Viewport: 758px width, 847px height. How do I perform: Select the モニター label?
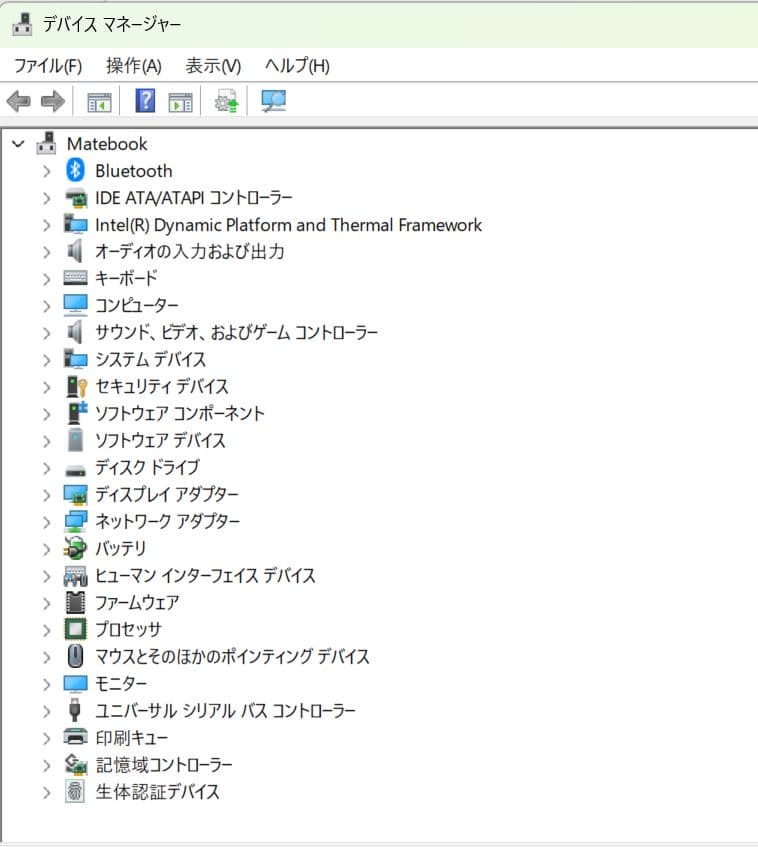point(121,683)
